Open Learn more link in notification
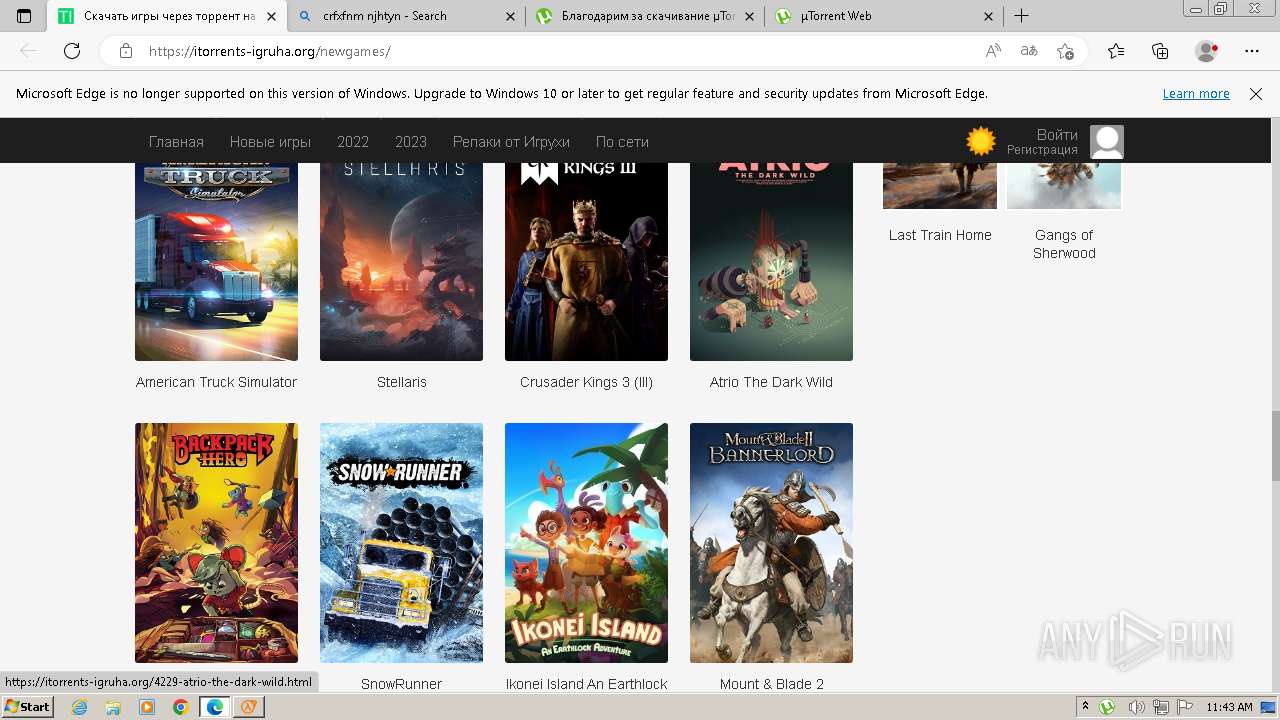 (1196, 93)
